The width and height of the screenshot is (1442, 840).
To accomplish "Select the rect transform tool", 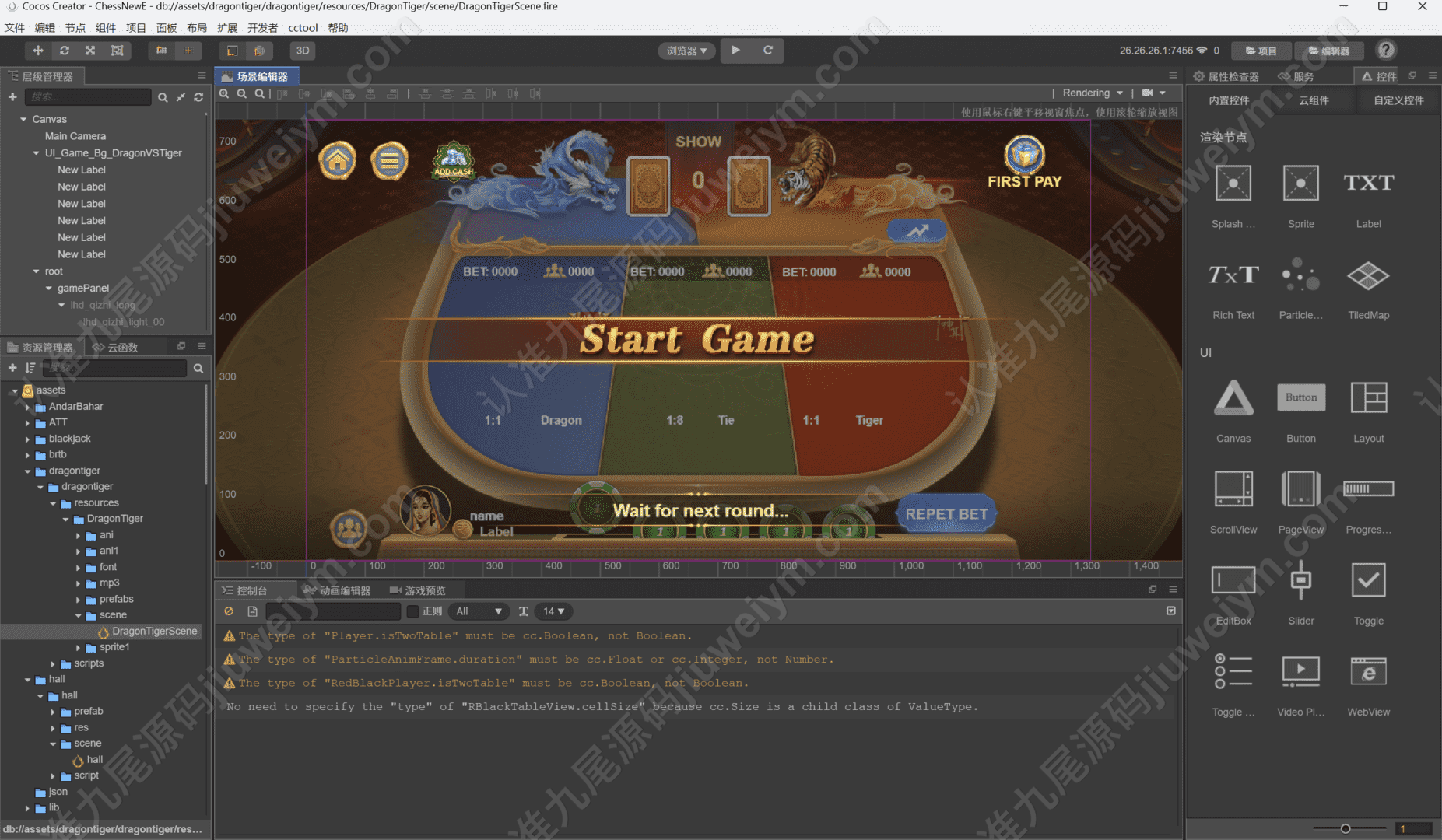I will [117, 51].
